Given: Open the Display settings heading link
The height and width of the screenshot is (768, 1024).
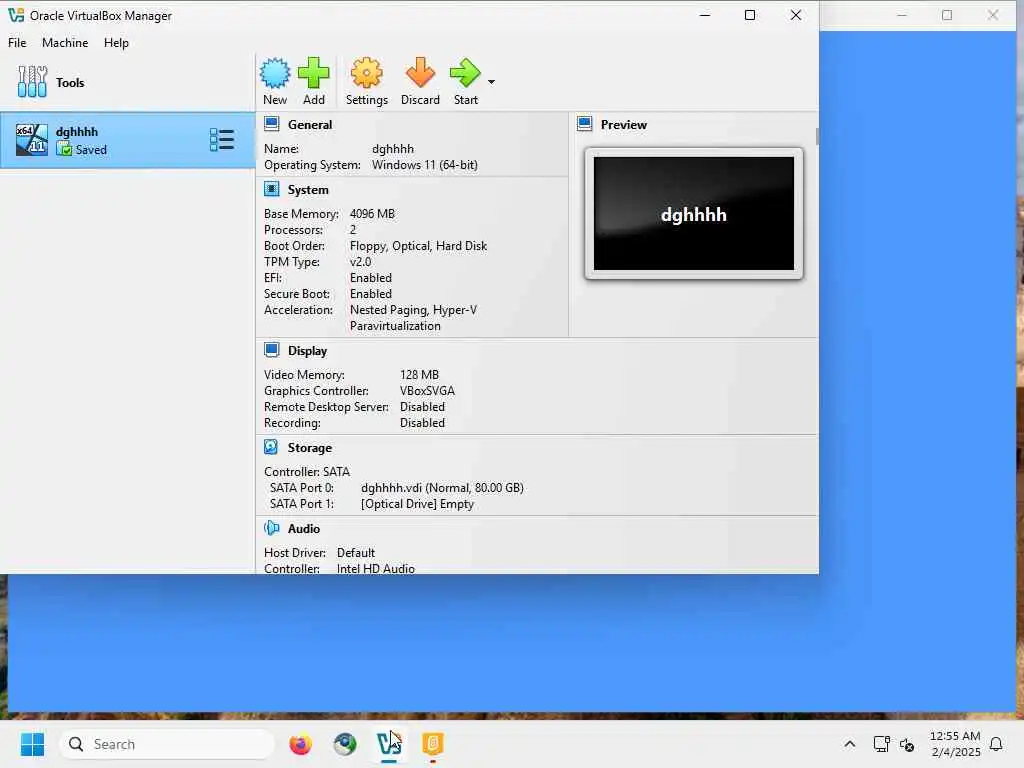Looking at the screenshot, I should tap(307, 351).
